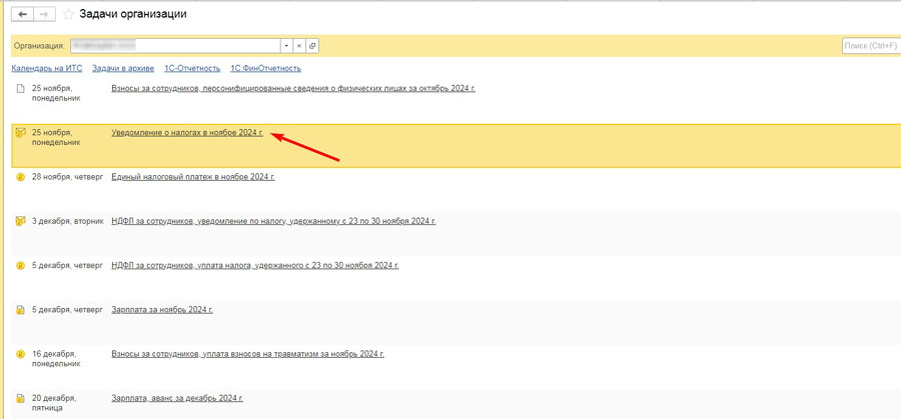Click envelope icon of НДФЛ уведомление task
The height and width of the screenshot is (419, 901).
point(21,221)
